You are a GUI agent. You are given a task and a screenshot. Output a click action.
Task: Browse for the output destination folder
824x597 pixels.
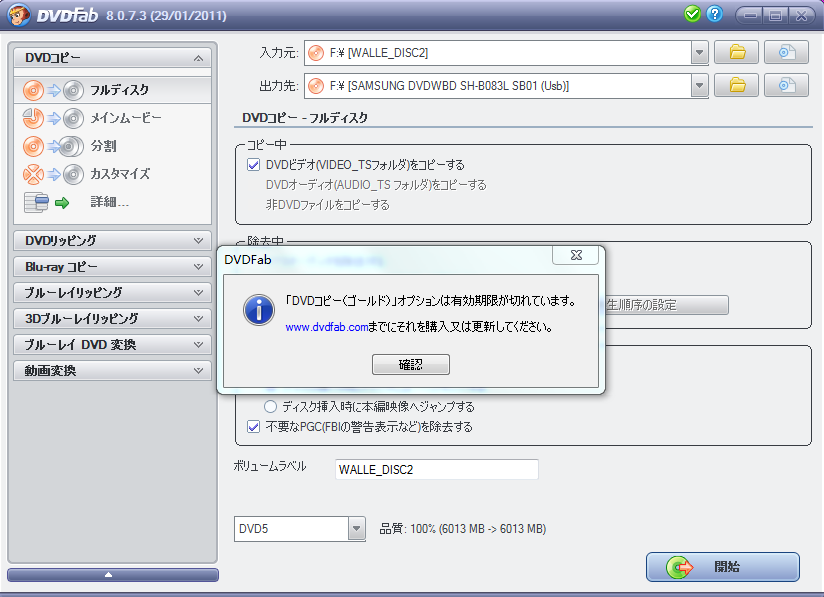point(737,85)
